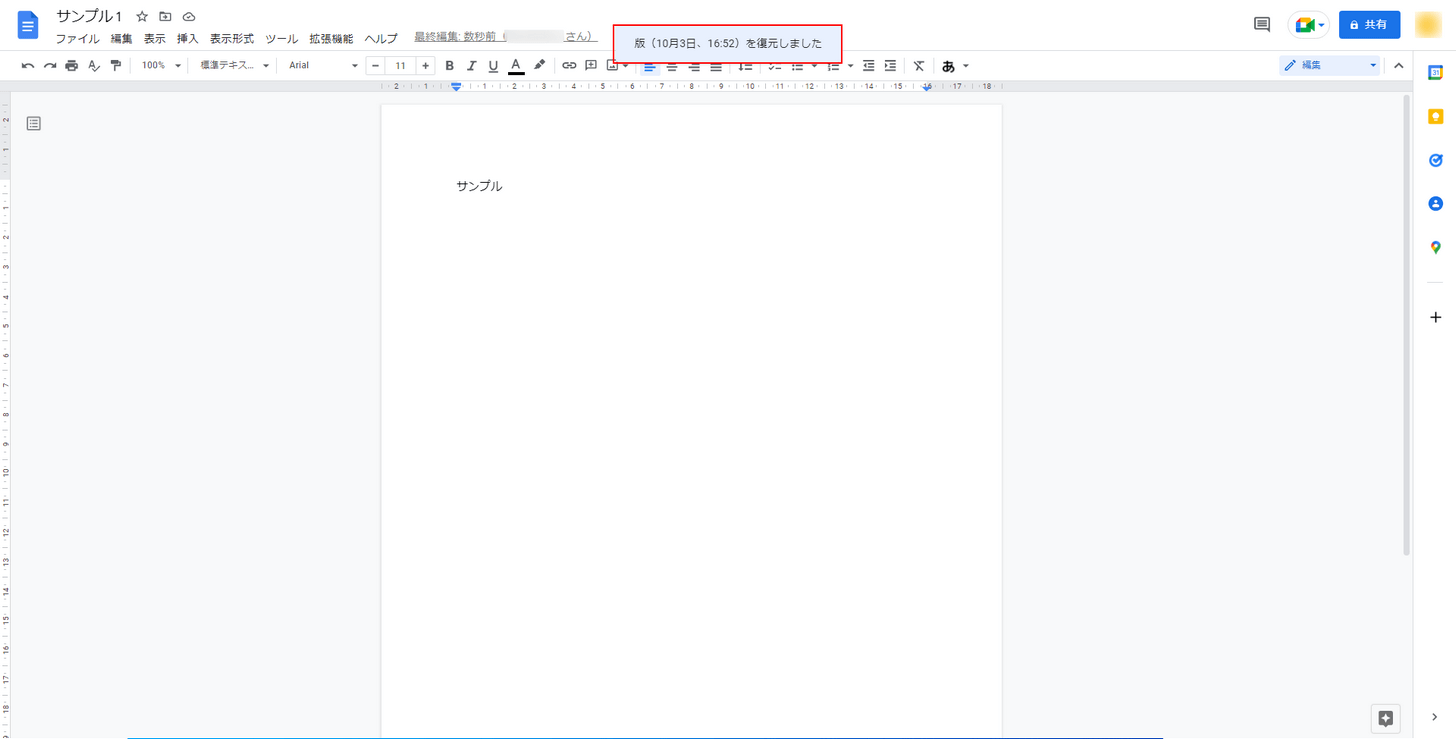Open the 編集 menu
Screen dimensions: 1456x739
(x=122, y=39)
